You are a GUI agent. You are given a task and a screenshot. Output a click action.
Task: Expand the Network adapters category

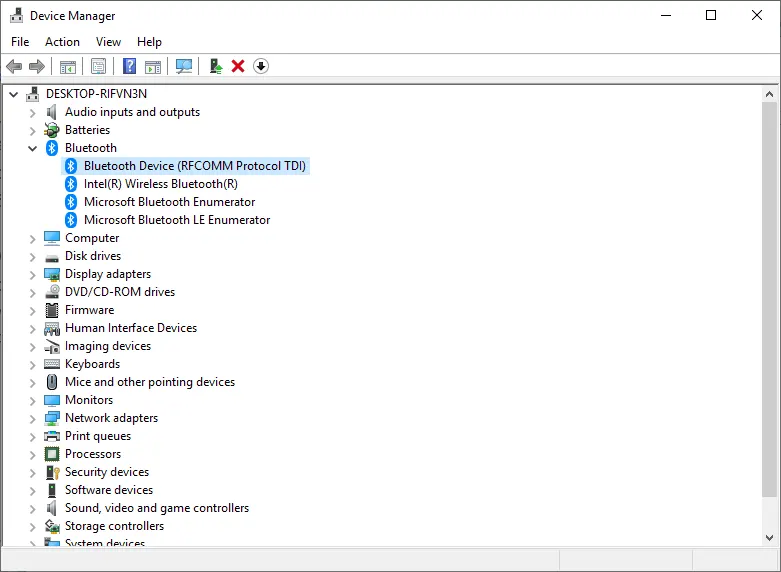32,418
